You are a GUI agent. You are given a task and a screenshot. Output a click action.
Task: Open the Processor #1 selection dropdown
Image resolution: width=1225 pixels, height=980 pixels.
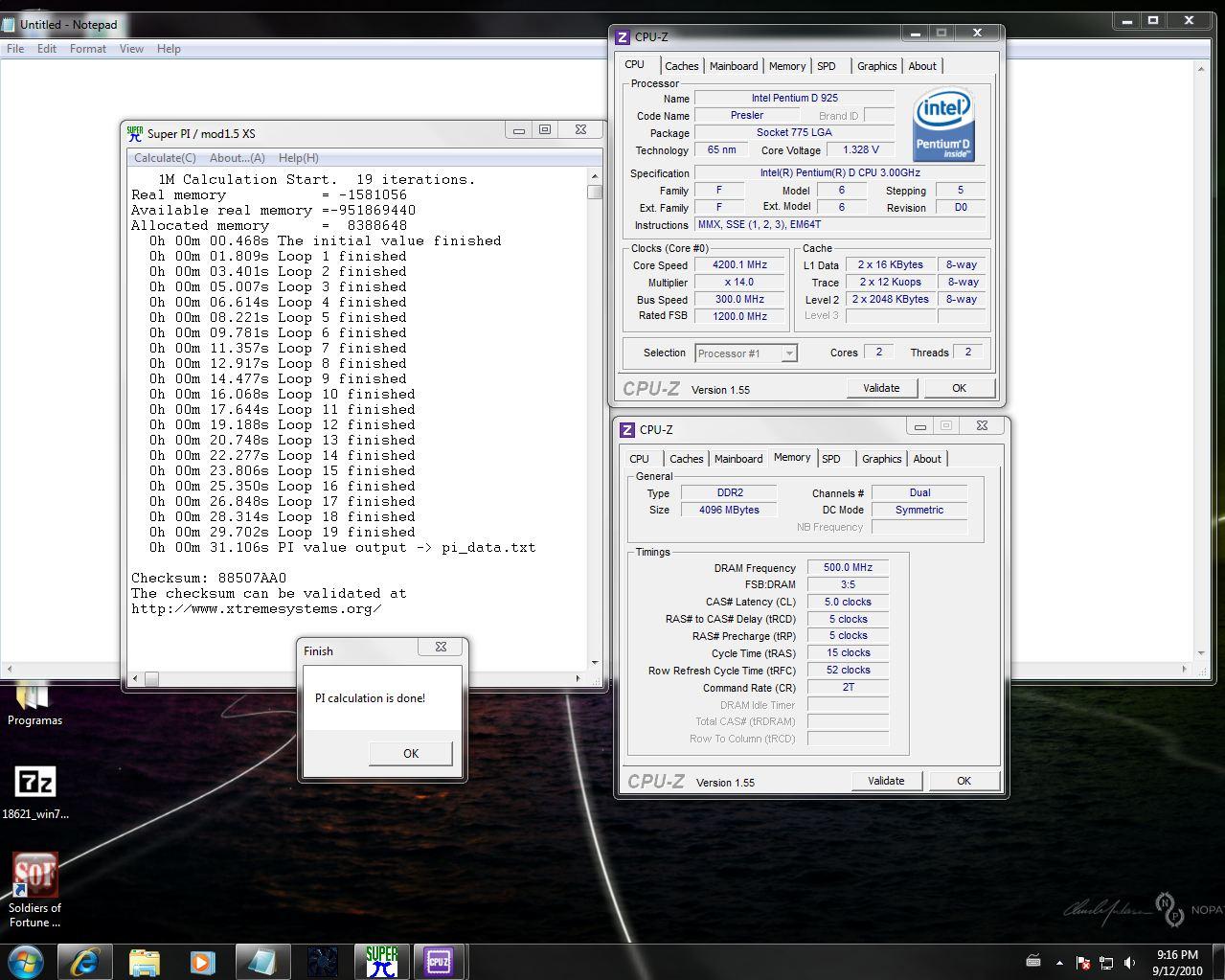[x=745, y=353]
